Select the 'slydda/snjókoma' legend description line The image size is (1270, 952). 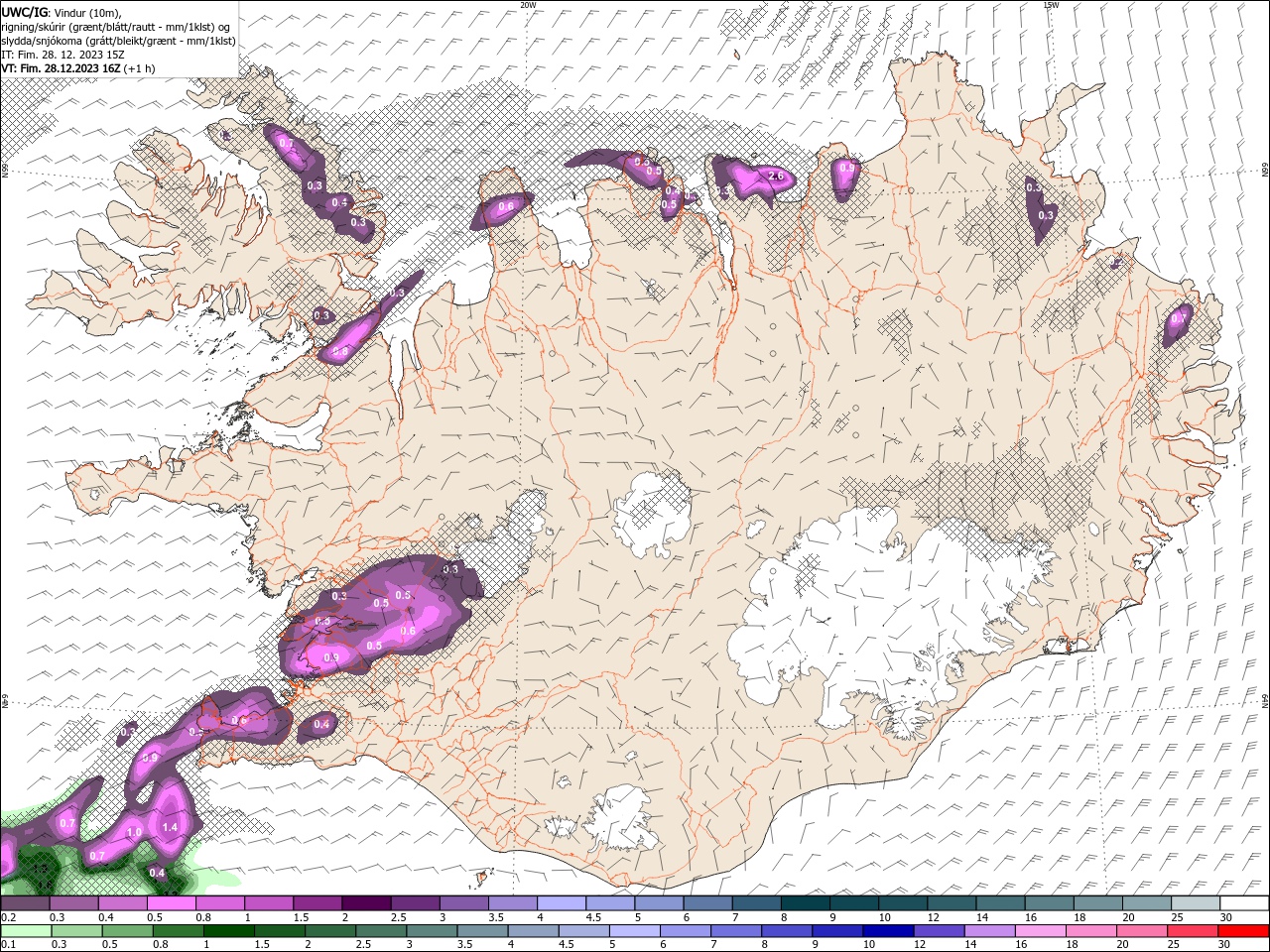pyautogui.click(x=118, y=41)
